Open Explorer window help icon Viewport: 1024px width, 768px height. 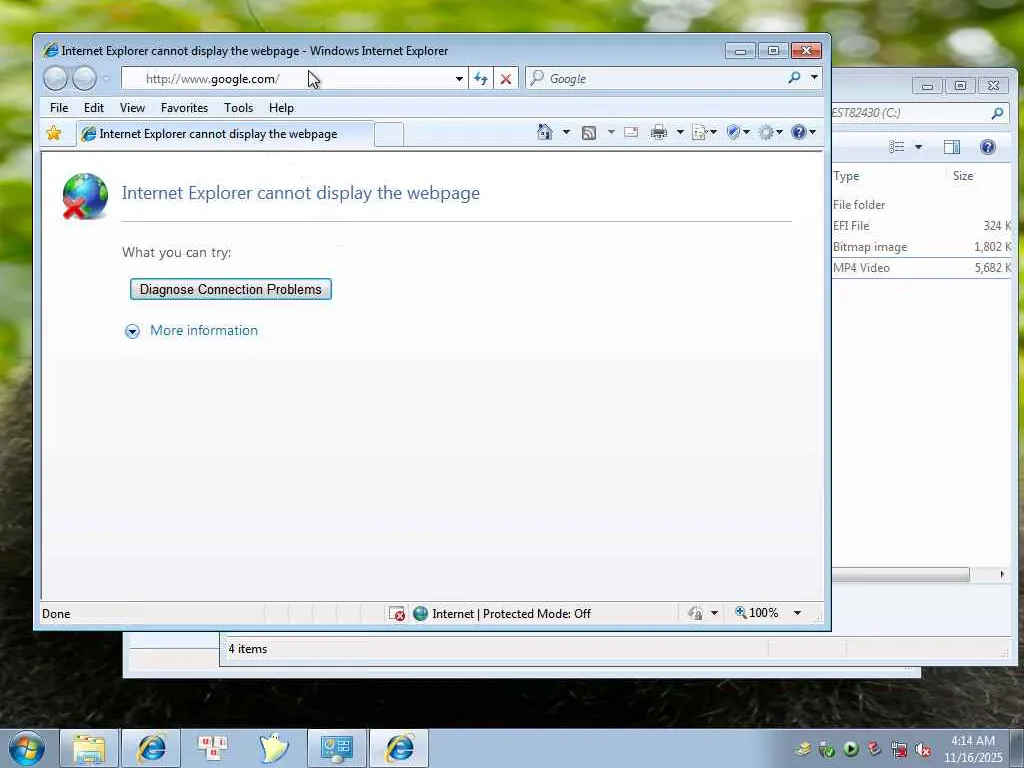(987, 147)
